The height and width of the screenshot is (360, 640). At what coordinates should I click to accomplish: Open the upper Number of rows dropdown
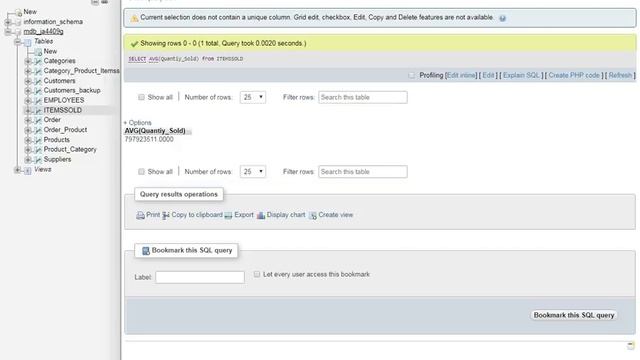point(253,97)
